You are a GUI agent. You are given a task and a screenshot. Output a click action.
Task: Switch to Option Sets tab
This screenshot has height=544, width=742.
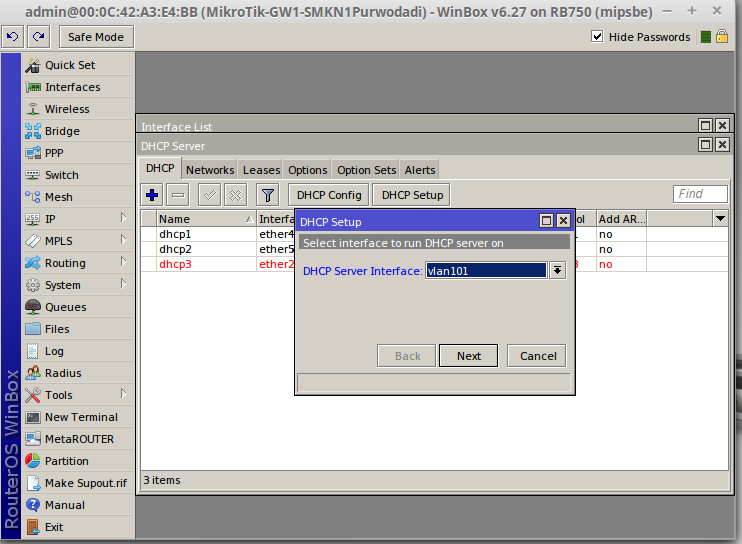click(366, 170)
